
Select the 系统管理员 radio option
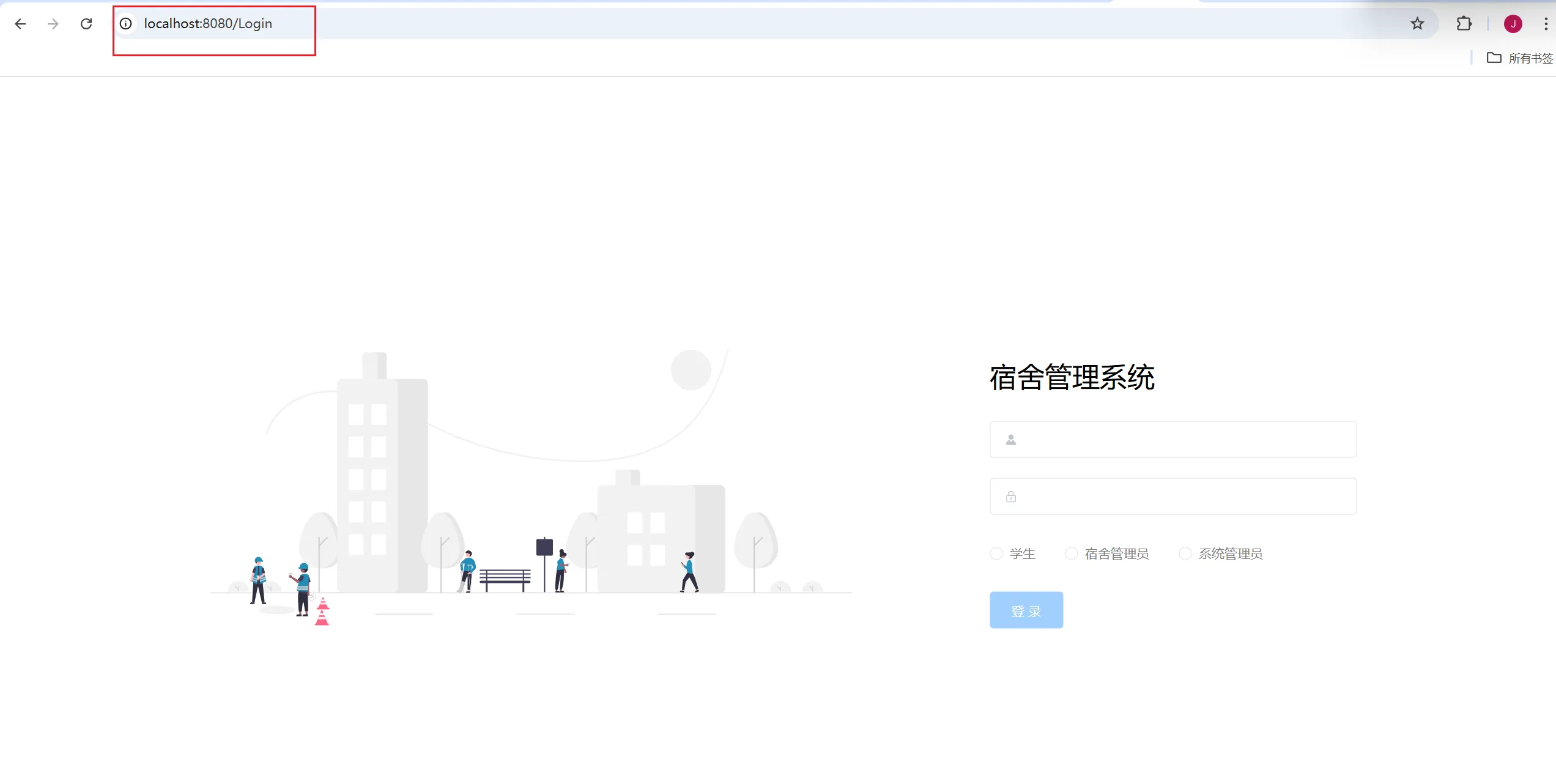(1185, 553)
